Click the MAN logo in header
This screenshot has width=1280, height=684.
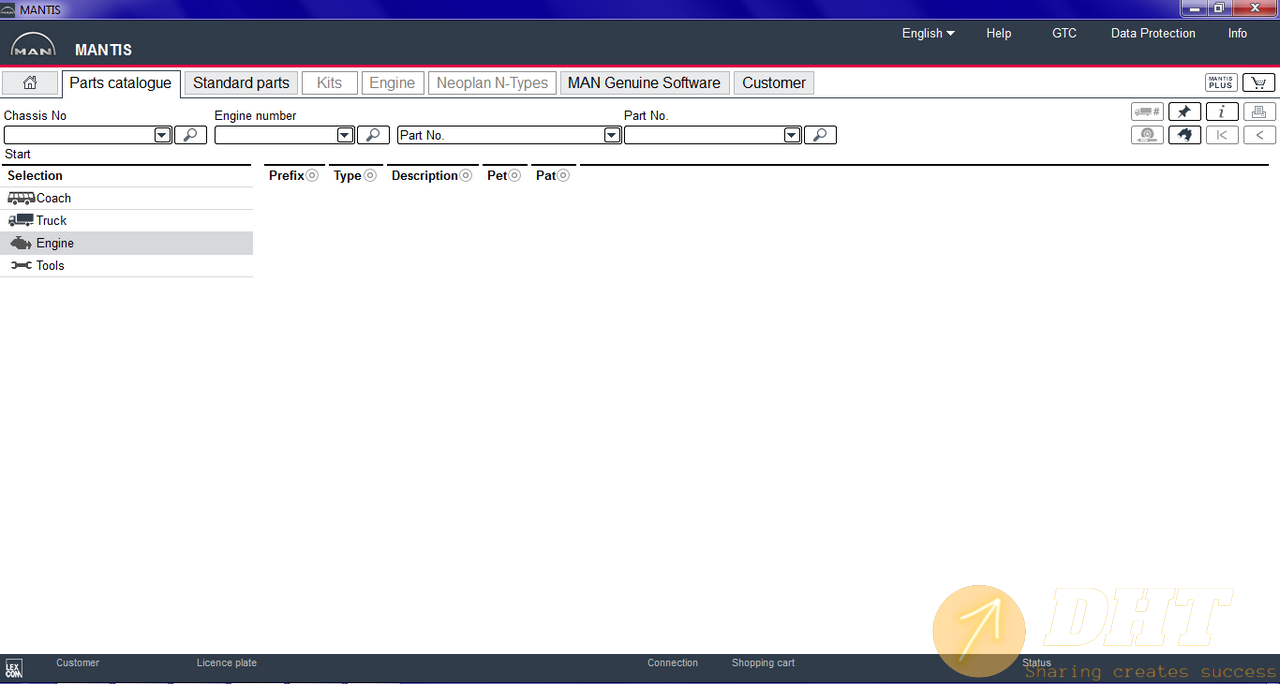33,46
